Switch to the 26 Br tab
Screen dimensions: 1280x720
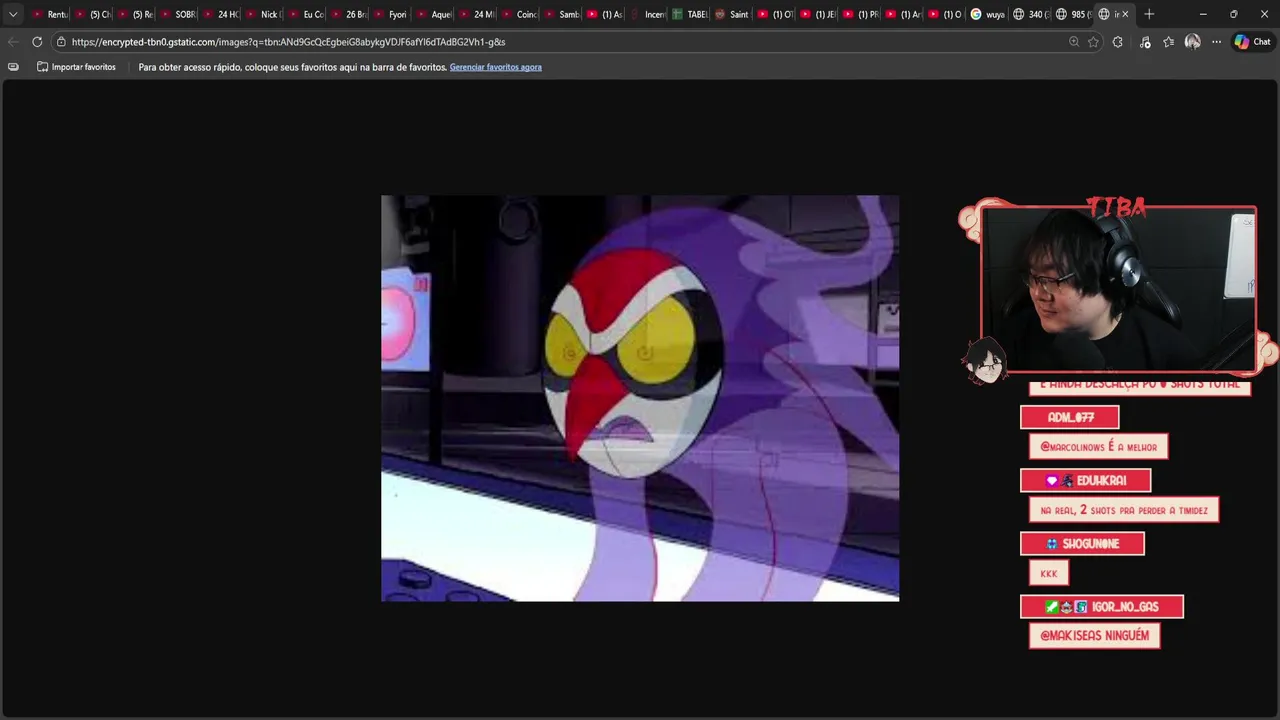click(x=349, y=14)
